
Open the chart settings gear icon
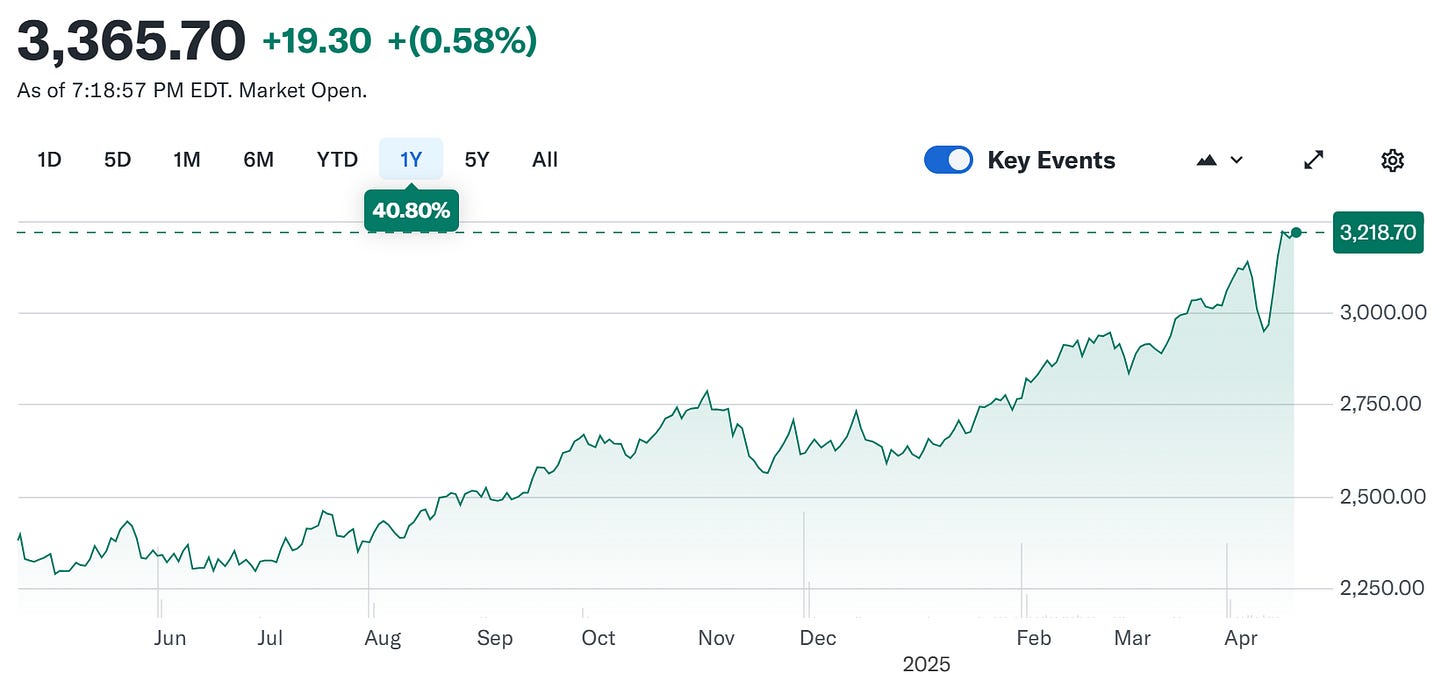tap(1392, 160)
